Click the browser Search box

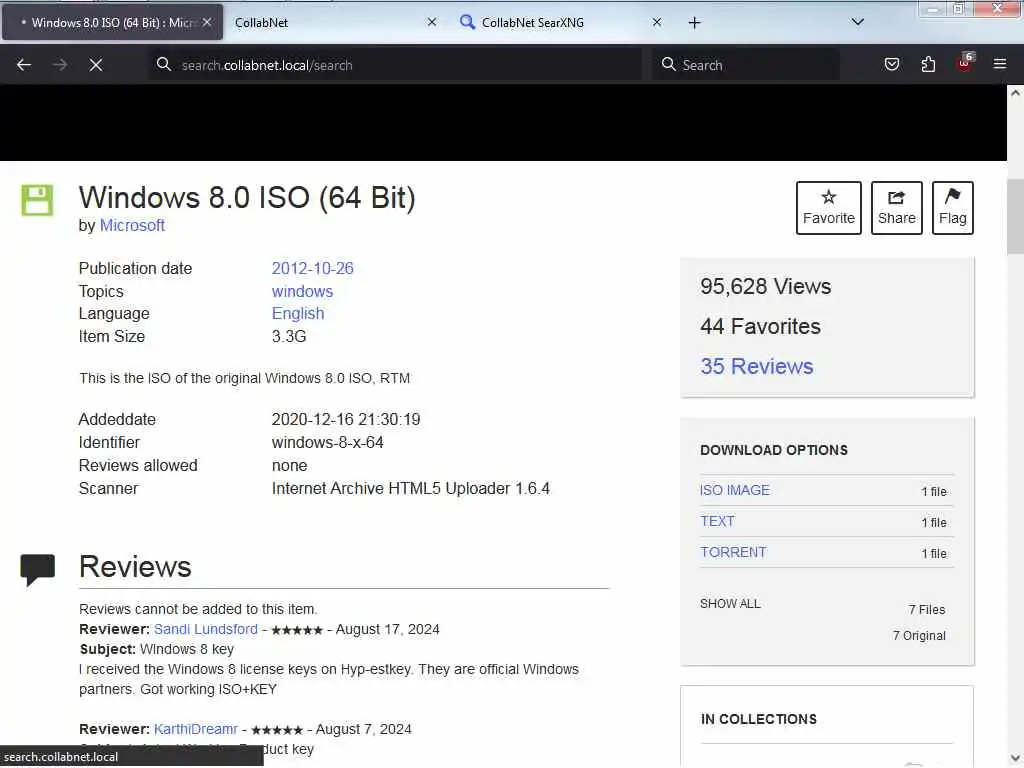click(x=745, y=65)
